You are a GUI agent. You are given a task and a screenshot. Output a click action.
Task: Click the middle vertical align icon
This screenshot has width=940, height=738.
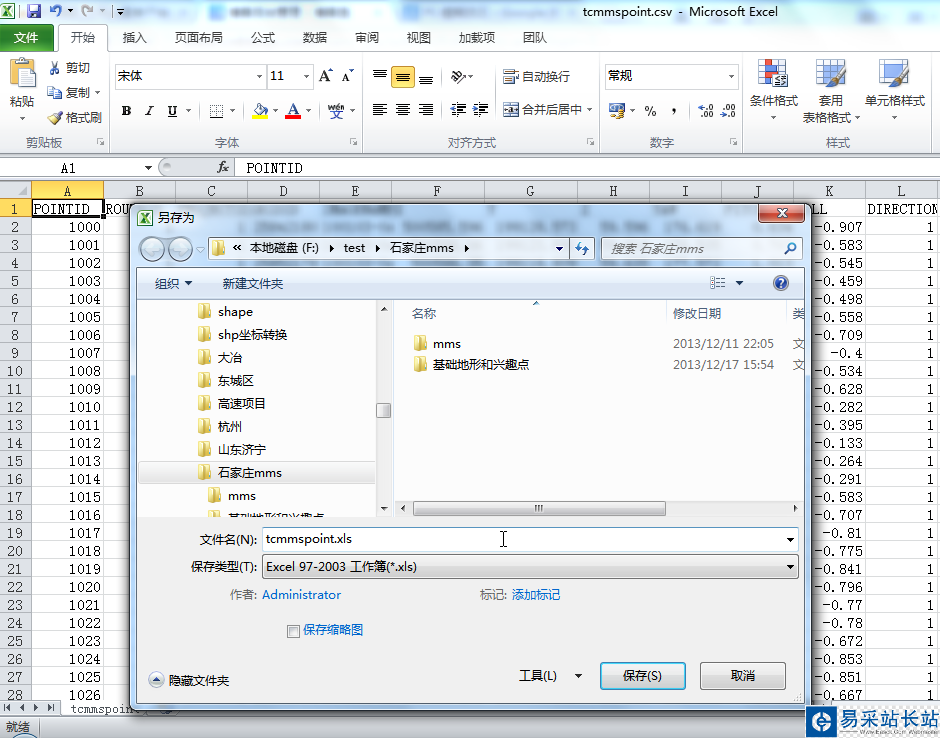[403, 77]
